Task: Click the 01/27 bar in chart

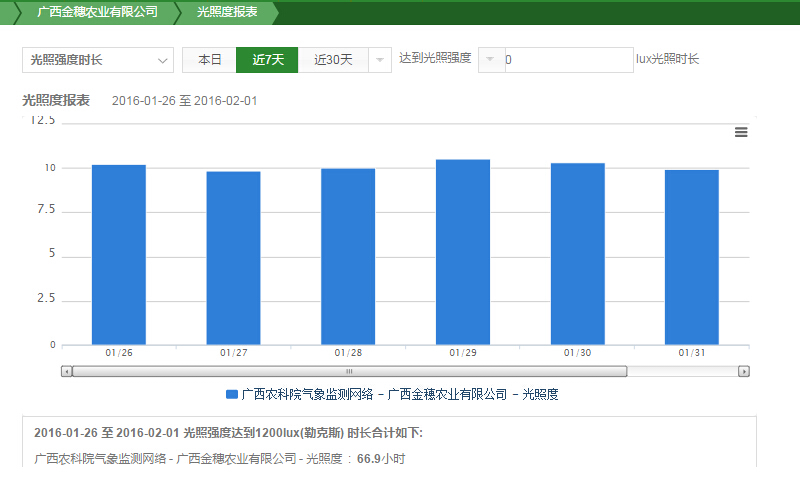Action: tap(233, 258)
